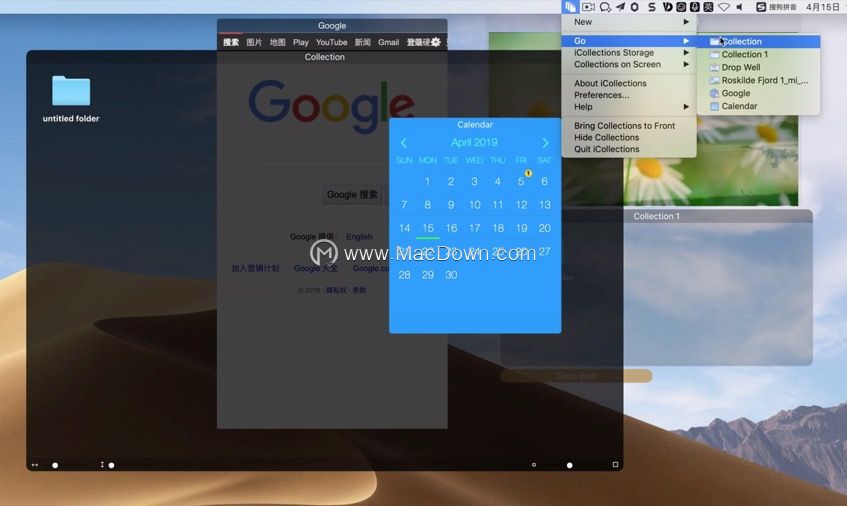Expand the iCollections Storage submenu arrow

(686, 53)
